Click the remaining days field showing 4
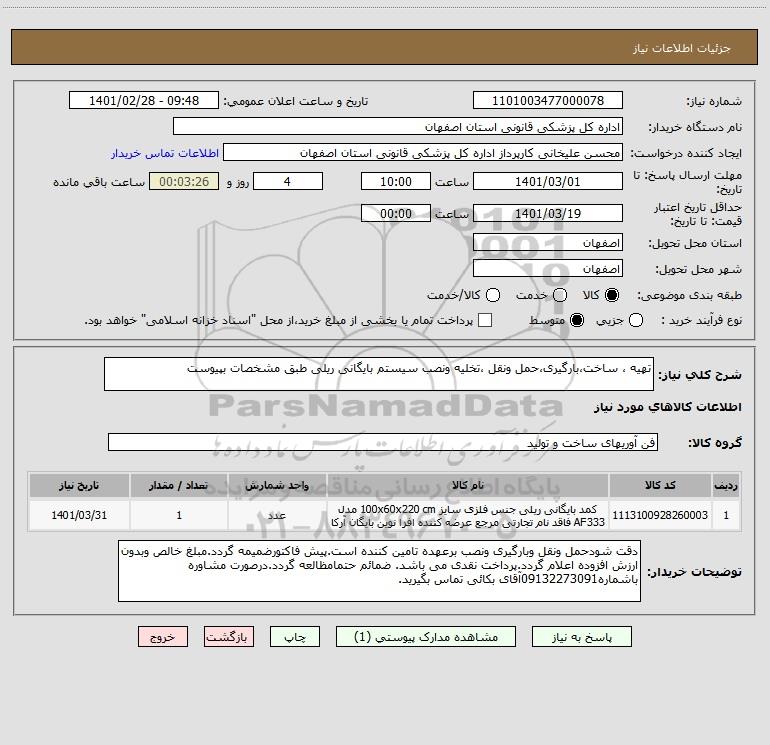This screenshot has width=770, height=745. [288, 181]
